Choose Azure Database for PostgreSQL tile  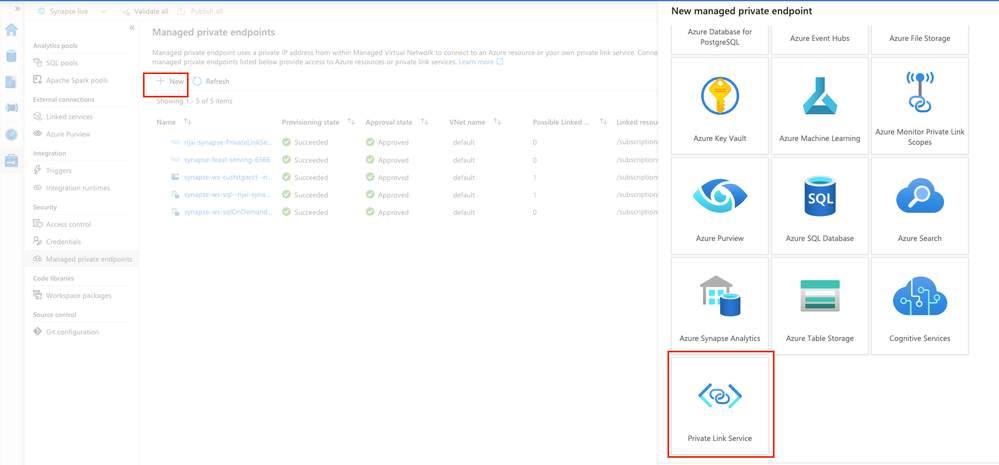click(721, 39)
